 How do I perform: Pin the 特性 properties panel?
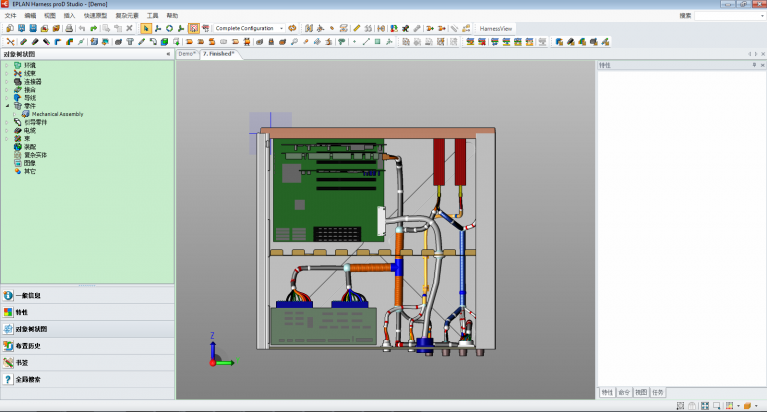[753, 64]
